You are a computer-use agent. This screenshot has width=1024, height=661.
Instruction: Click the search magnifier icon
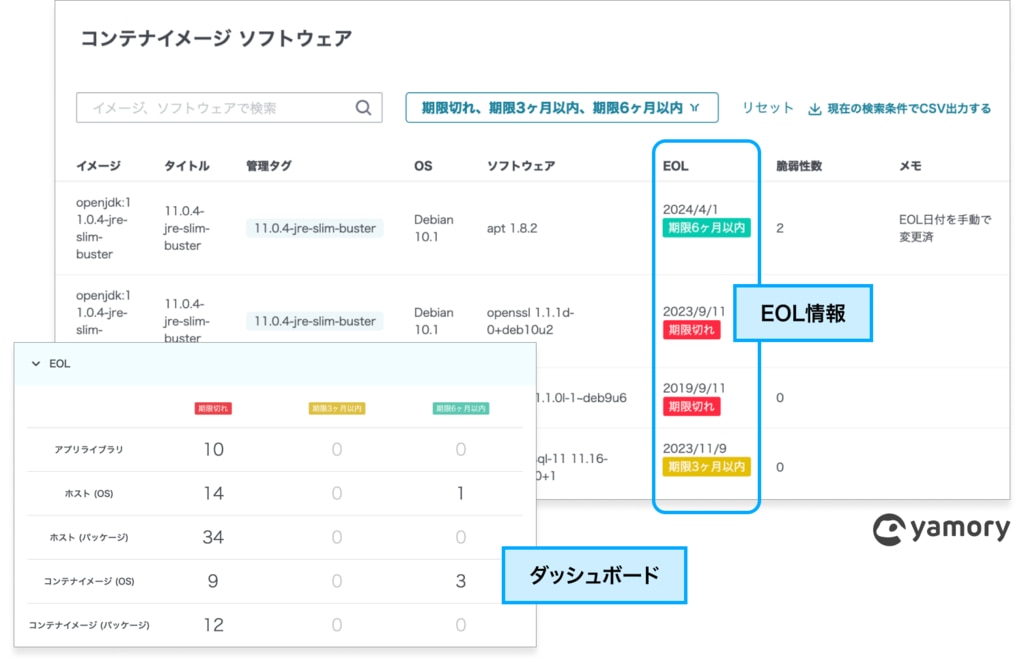tap(363, 108)
